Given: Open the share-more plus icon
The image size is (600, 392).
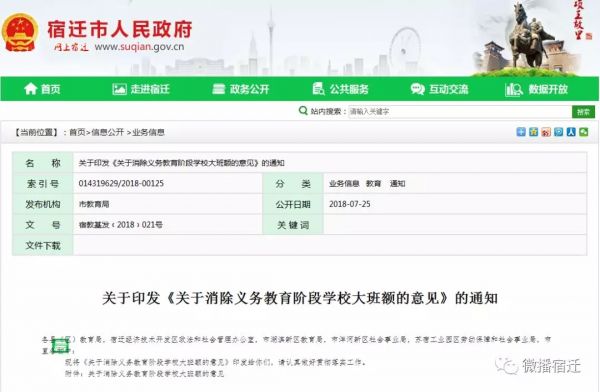Looking at the screenshot, I should 521,132.
